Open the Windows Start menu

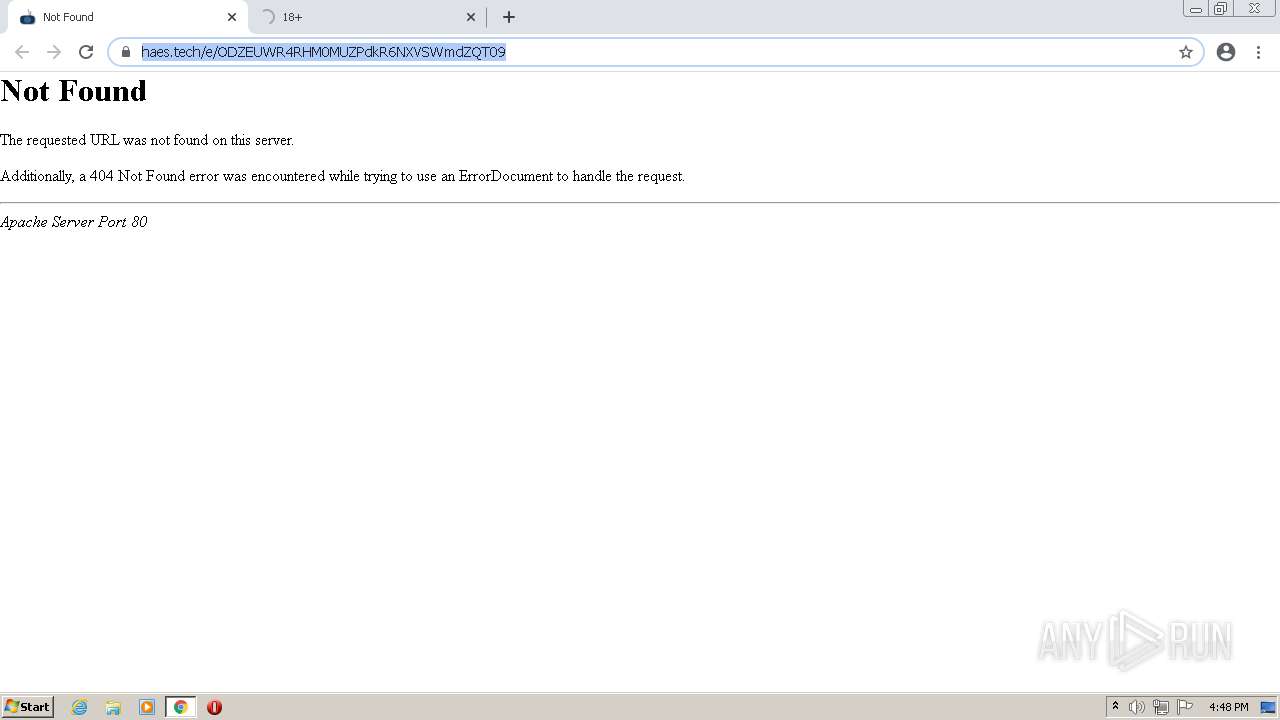pyautogui.click(x=28, y=707)
